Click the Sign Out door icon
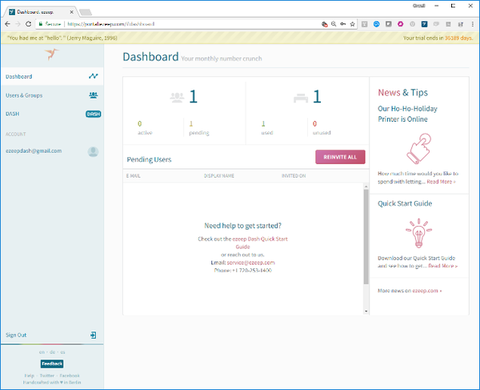 click(x=93, y=335)
